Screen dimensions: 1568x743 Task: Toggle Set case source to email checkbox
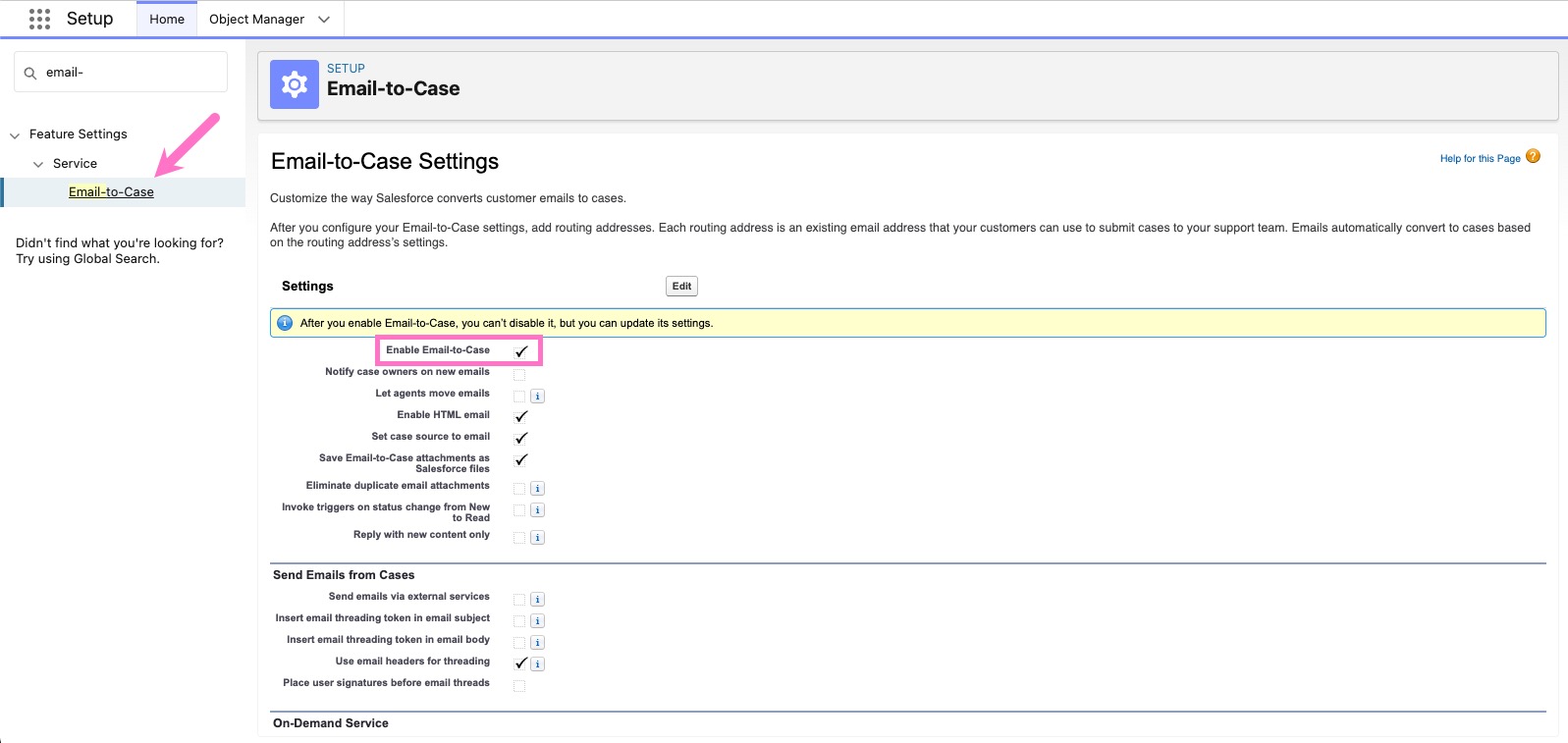(x=520, y=438)
